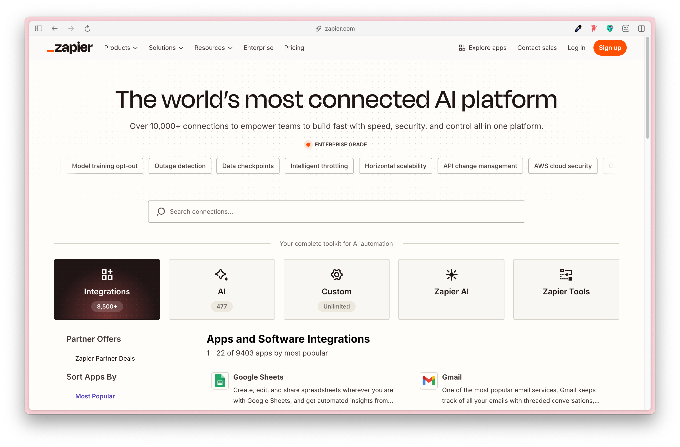
Task: Select the Intelligent throttling chip
Action: click(x=319, y=166)
